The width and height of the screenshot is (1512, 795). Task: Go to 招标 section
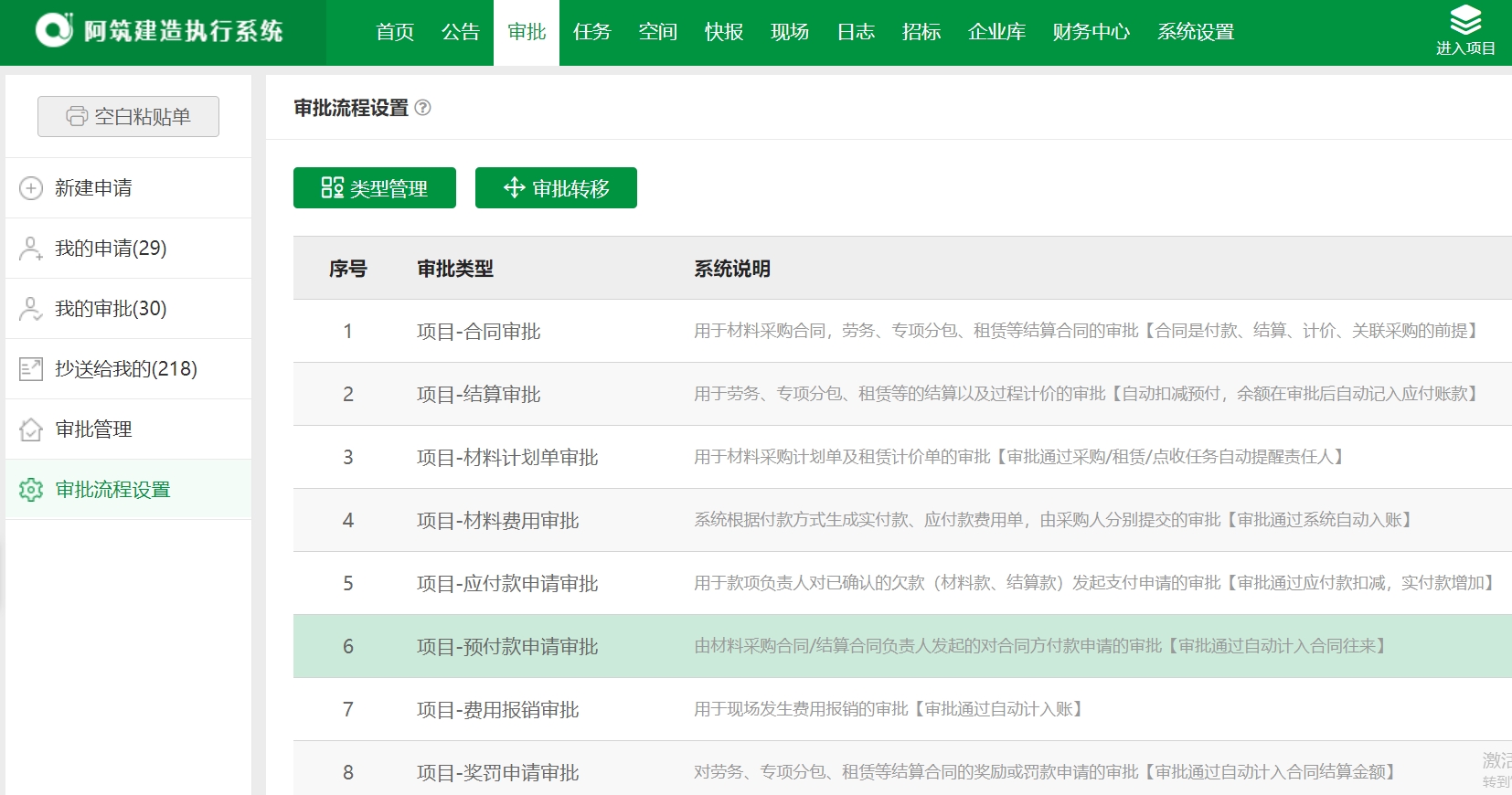pos(921,32)
